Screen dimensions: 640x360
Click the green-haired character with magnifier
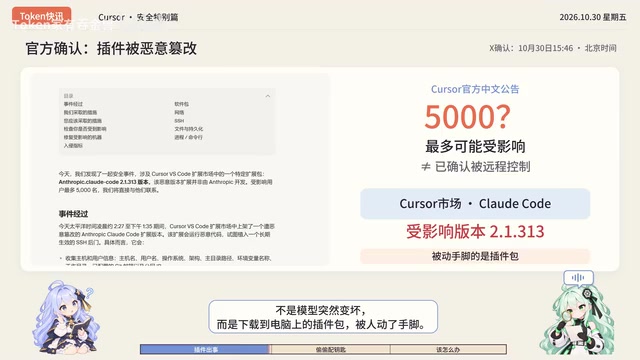(x=577, y=320)
